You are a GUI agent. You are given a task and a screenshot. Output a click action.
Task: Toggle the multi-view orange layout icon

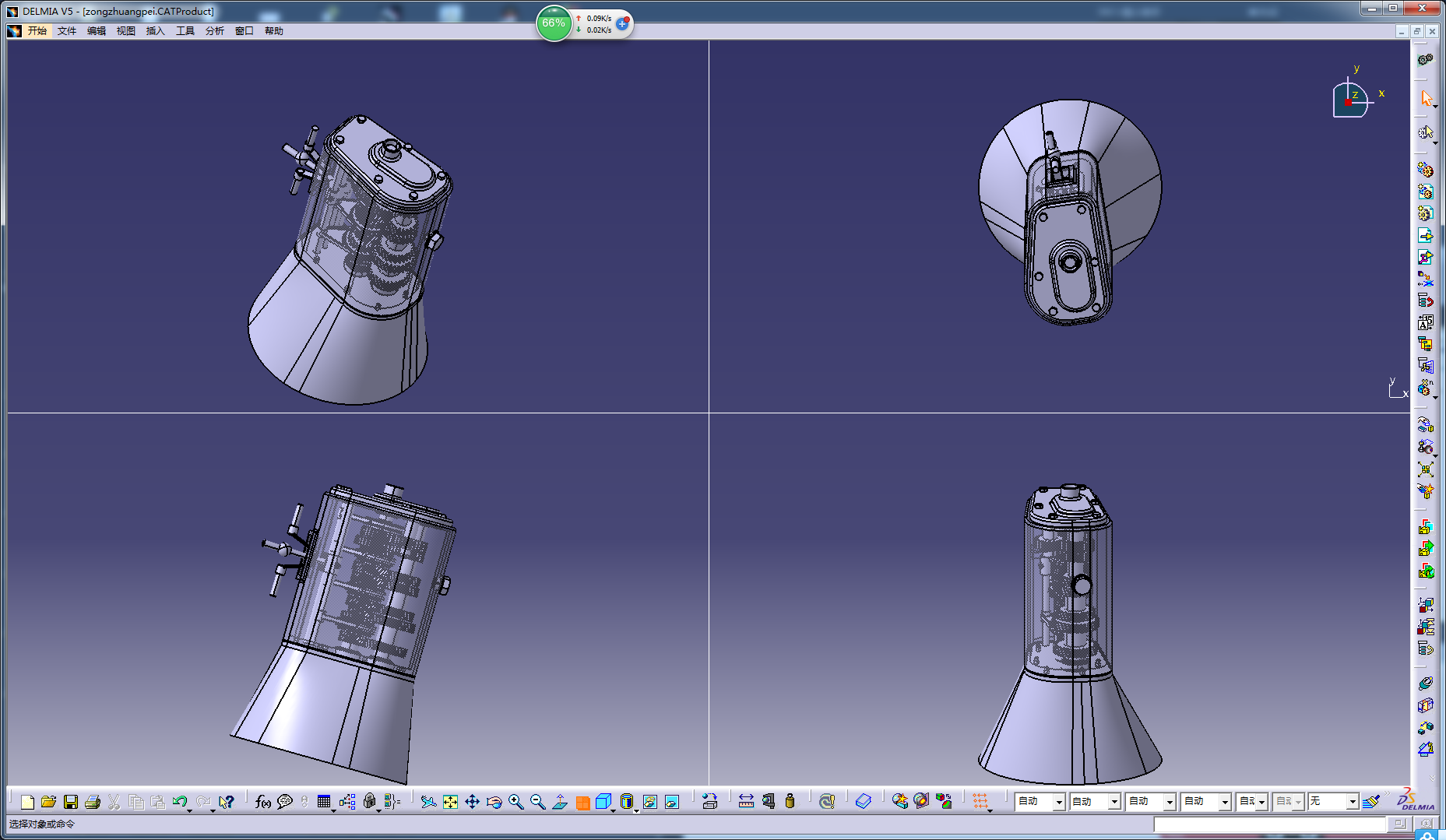[582, 803]
